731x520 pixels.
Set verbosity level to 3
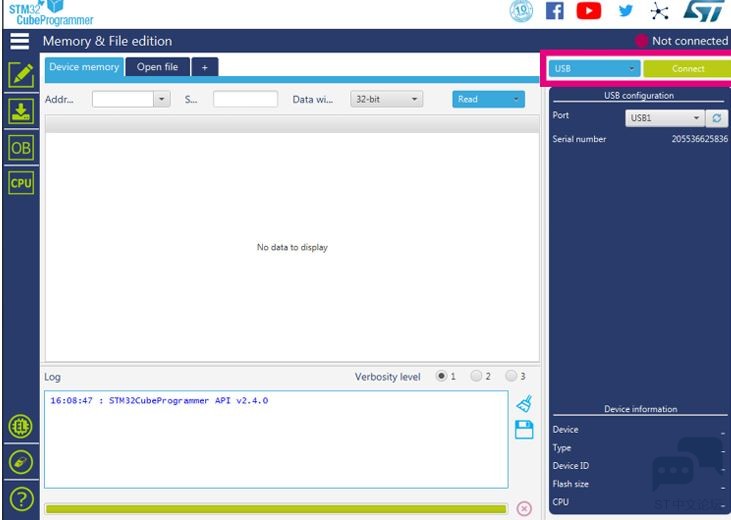coord(511,377)
